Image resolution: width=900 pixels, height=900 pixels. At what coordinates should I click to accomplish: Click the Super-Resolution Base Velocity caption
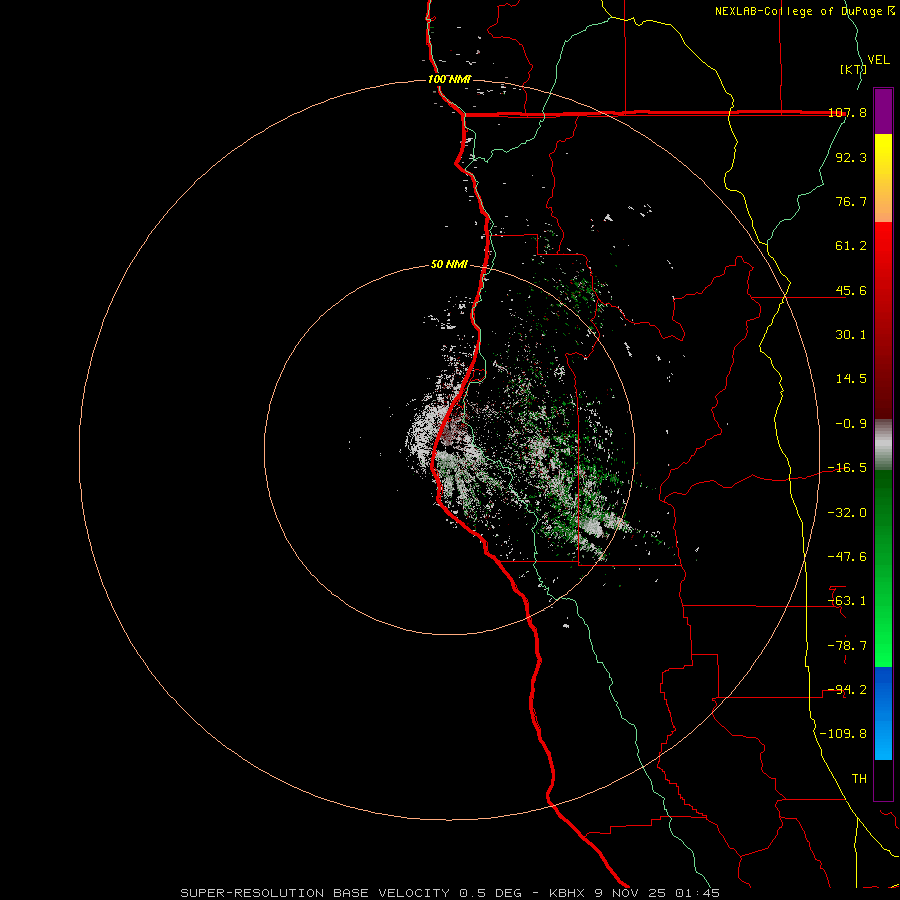tap(449, 893)
